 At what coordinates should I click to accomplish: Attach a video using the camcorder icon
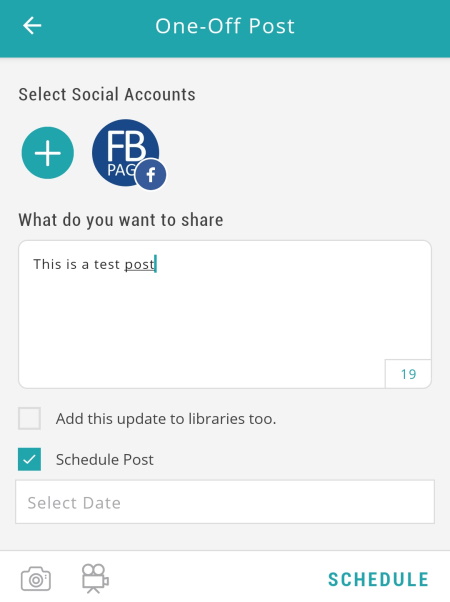95,578
